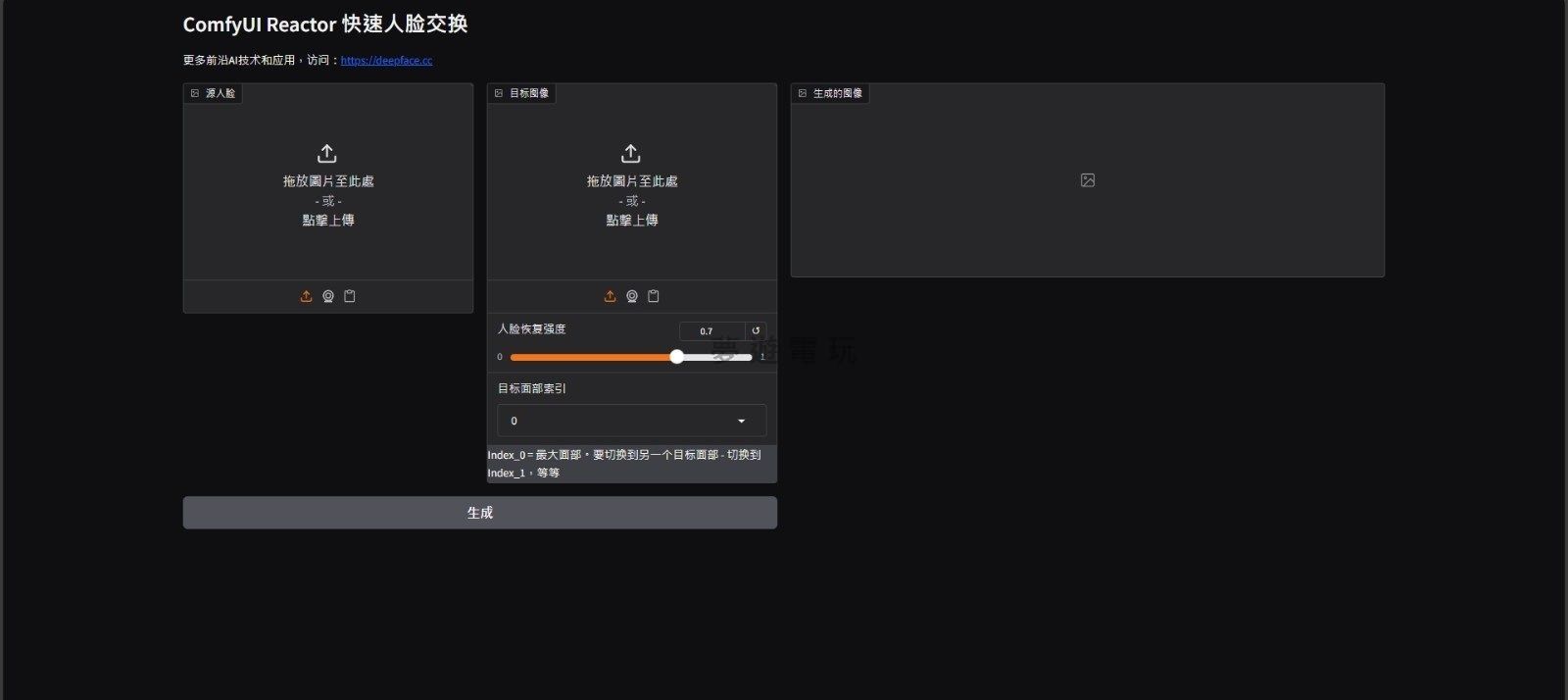Click the 目标面部索引 label text
Screen dimensions: 1568x700
tap(532, 388)
